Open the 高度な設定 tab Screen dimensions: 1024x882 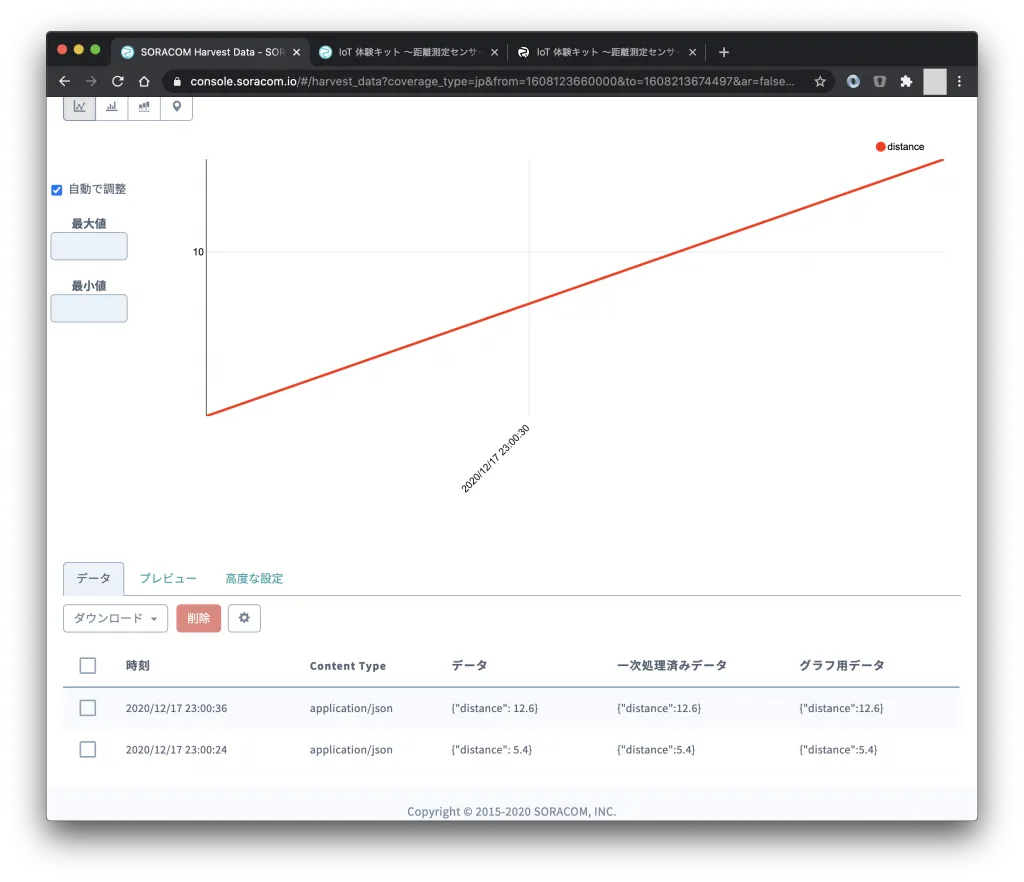tap(254, 578)
